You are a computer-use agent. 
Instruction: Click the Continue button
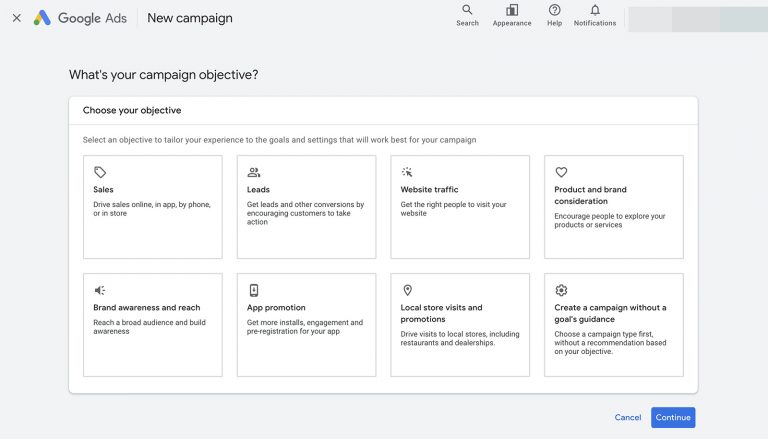pos(673,417)
